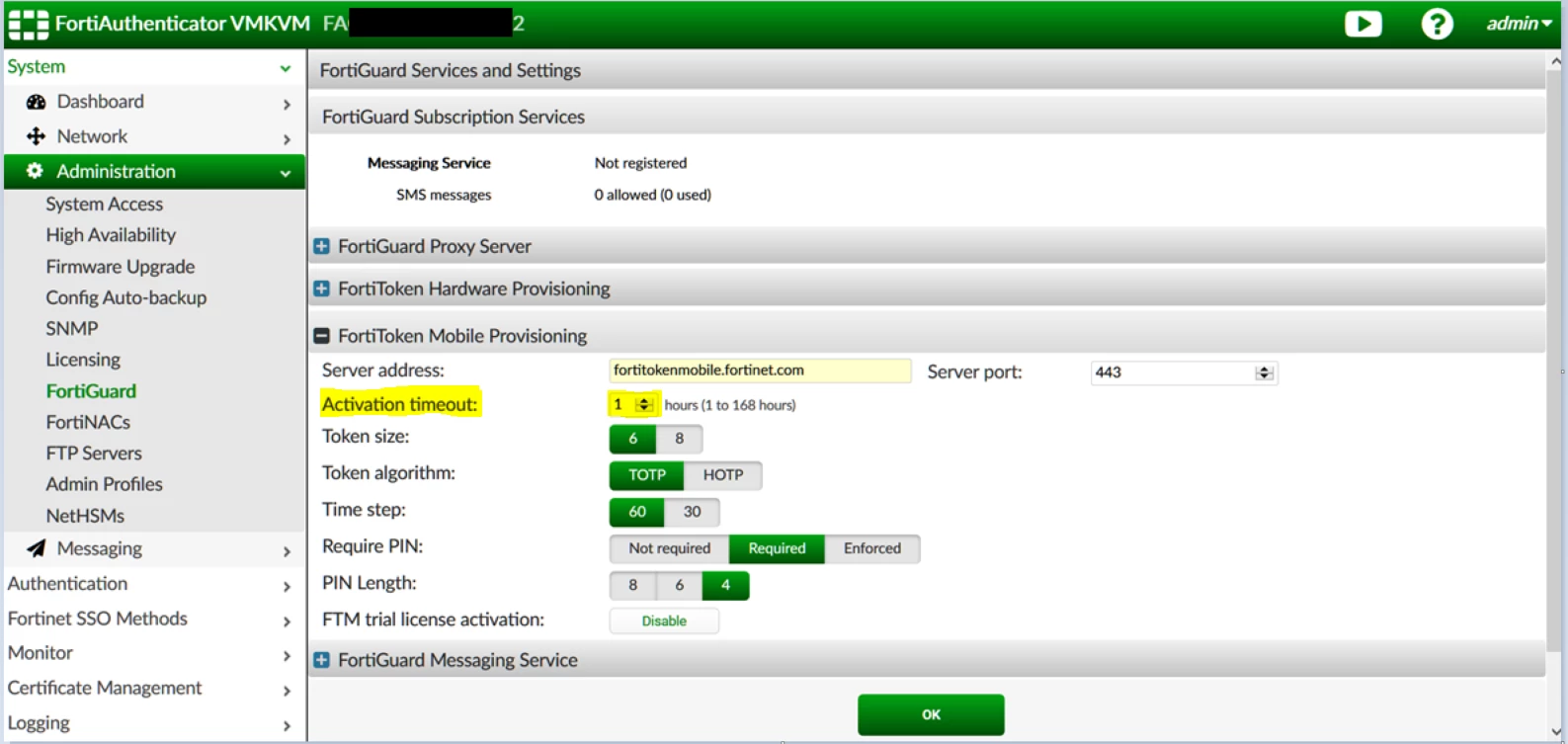Expand the Dashboard submenu arrow
This screenshot has width=1568, height=744.
(x=287, y=104)
